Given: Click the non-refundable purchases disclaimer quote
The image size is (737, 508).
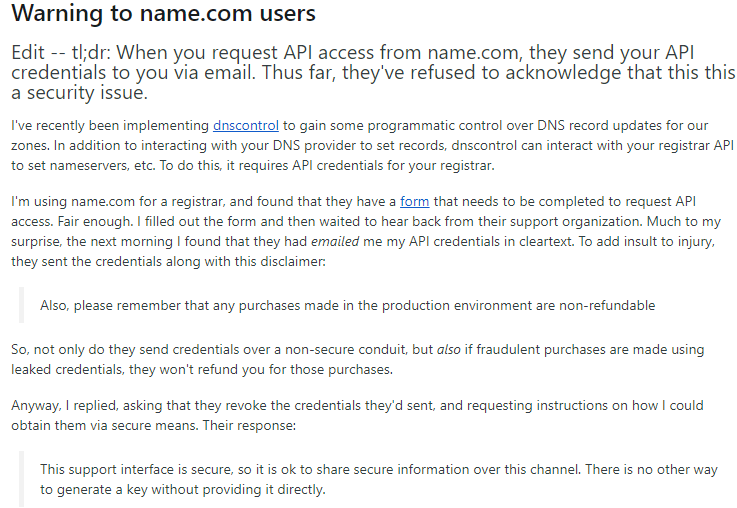Looking at the screenshot, I should [348, 305].
